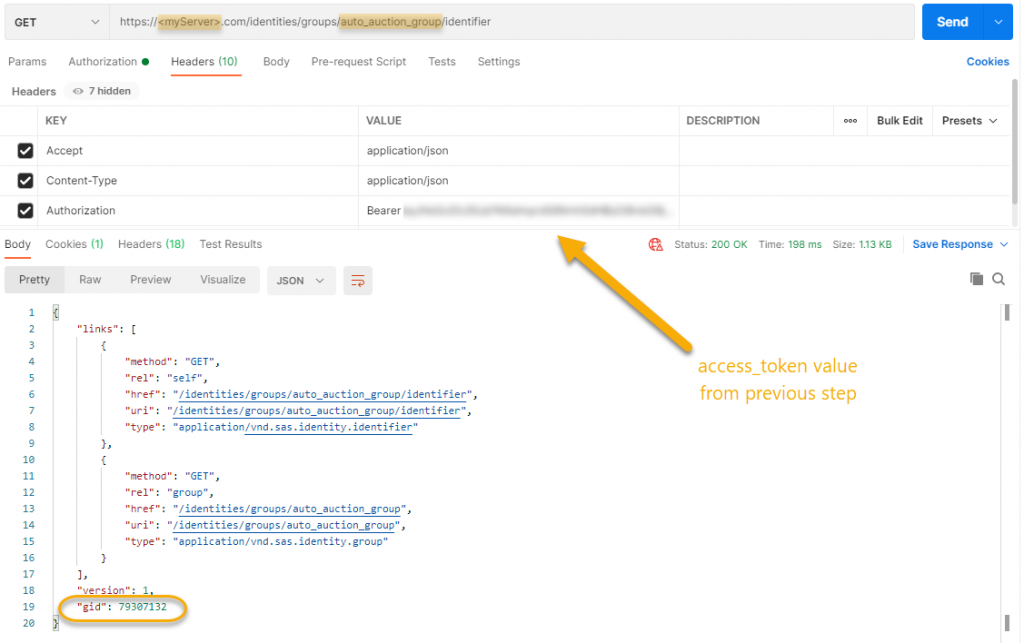
Task: Click the Size 1.13 KB text
Action: [x=861, y=245]
